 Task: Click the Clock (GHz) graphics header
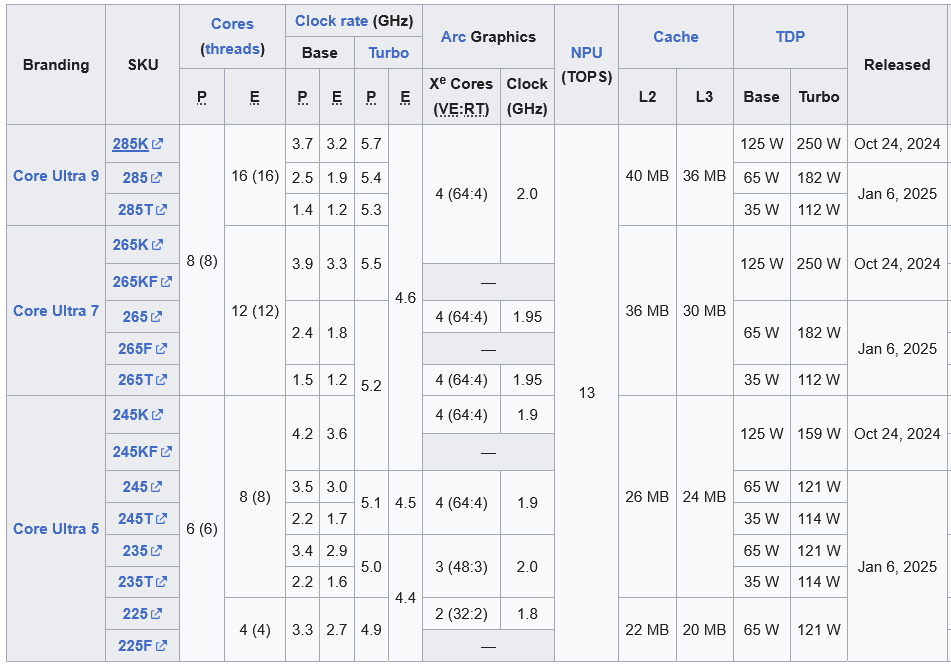click(x=527, y=97)
